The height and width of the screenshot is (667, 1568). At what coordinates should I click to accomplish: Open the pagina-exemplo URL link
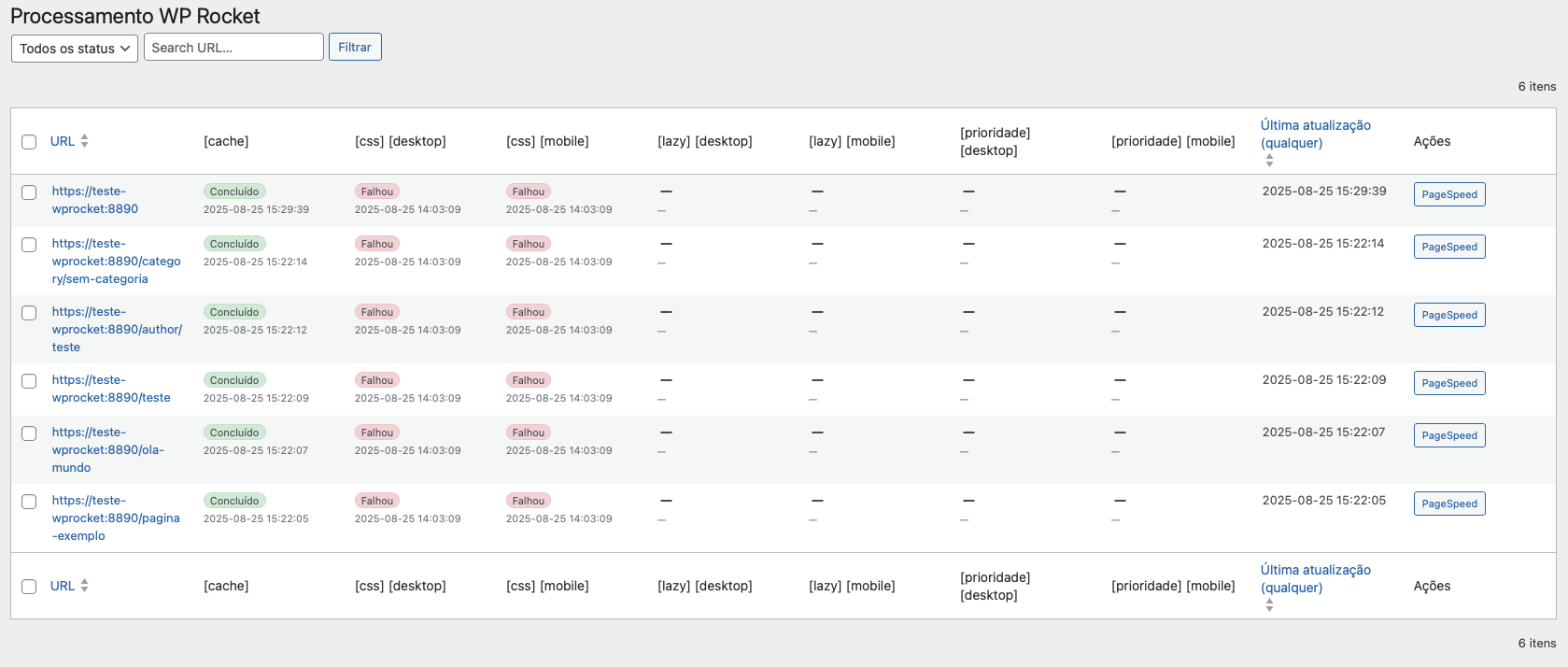pos(116,518)
